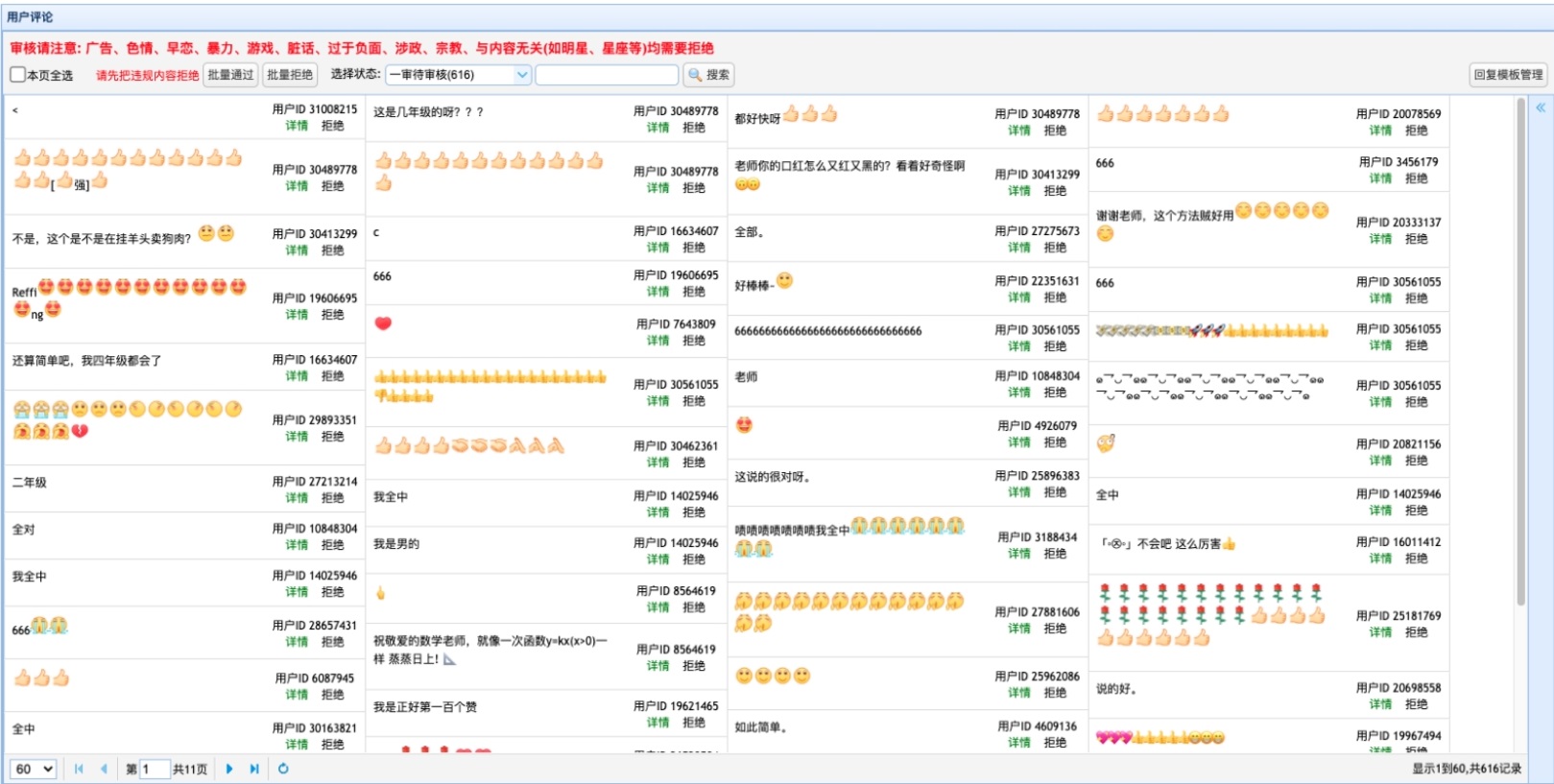The image size is (1554, 784).
Task: Refresh the comment list
Action: click(x=283, y=769)
